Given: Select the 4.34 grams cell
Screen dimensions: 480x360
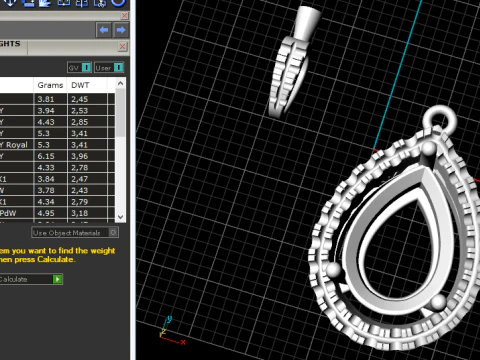Looking at the screenshot, I should pyautogui.click(x=50, y=201).
